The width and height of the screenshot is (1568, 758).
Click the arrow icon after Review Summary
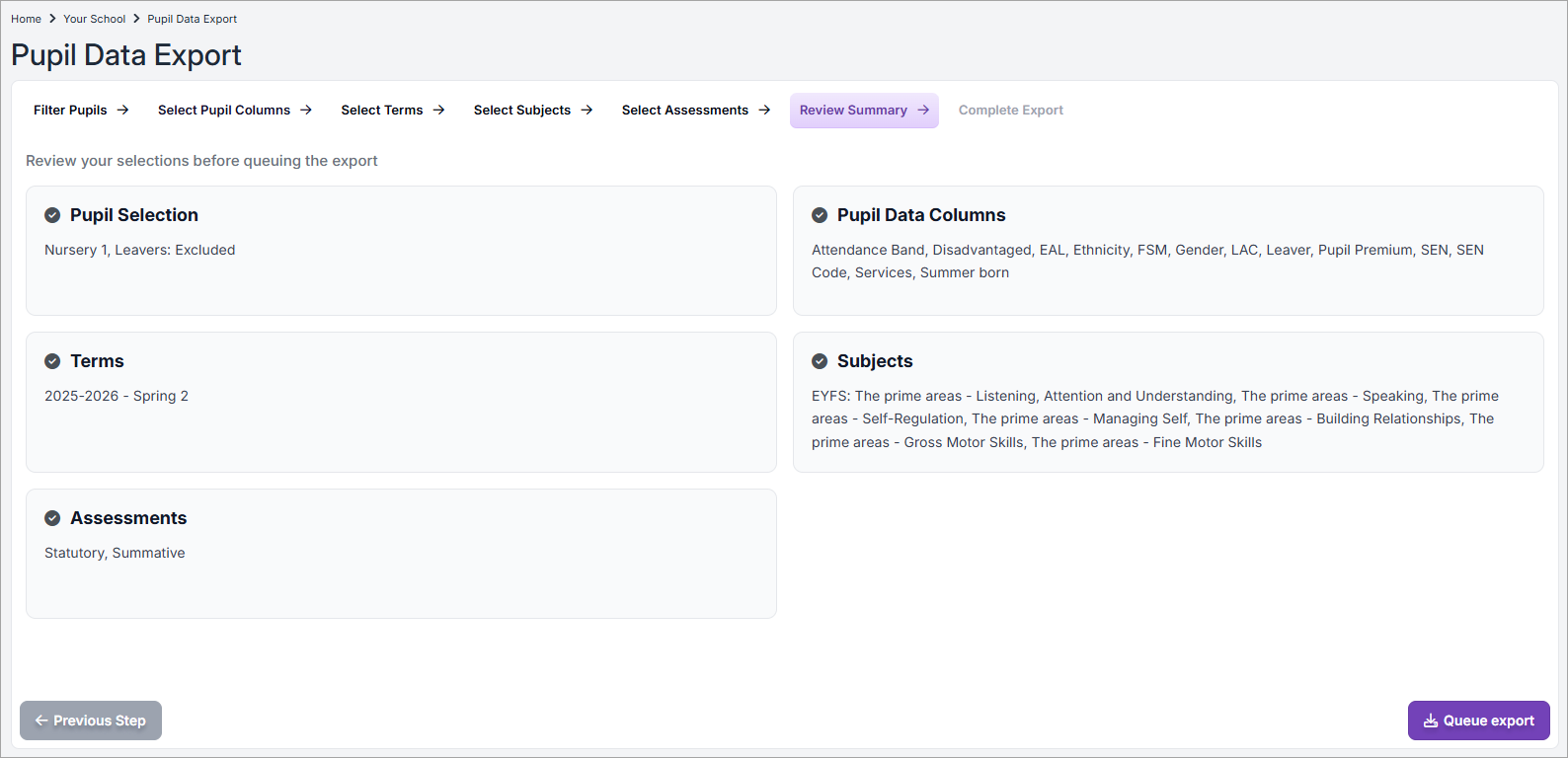923,111
